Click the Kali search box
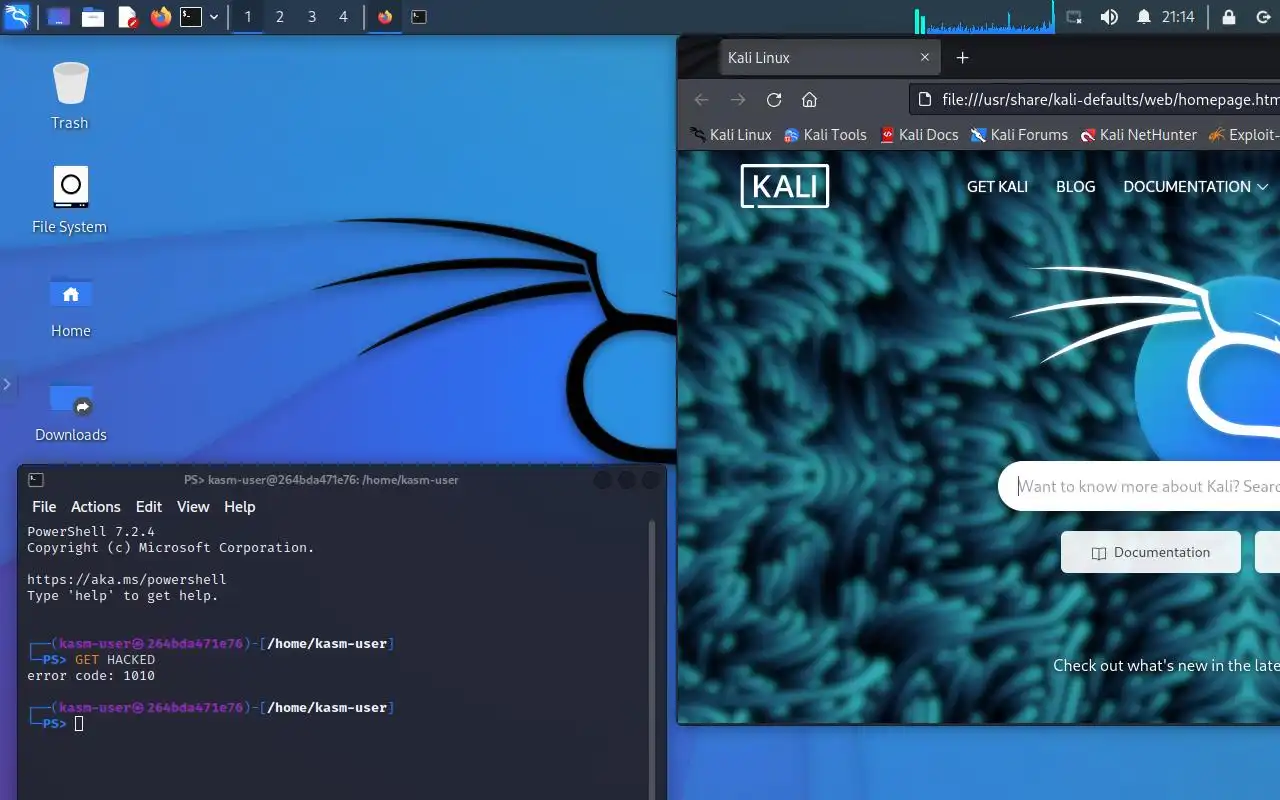 [1140, 486]
